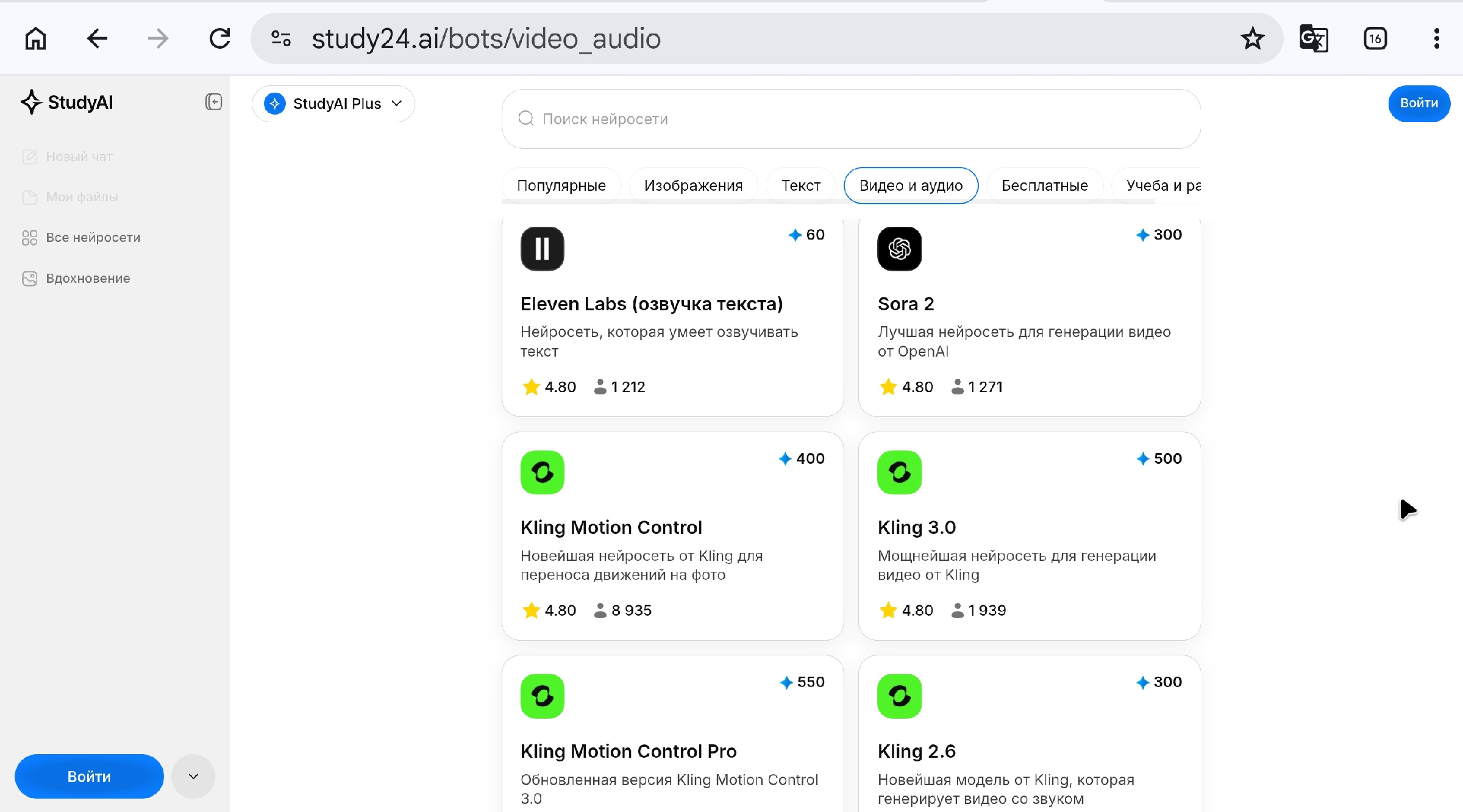
Task: Open the Sora 2 card title
Action: (x=906, y=304)
